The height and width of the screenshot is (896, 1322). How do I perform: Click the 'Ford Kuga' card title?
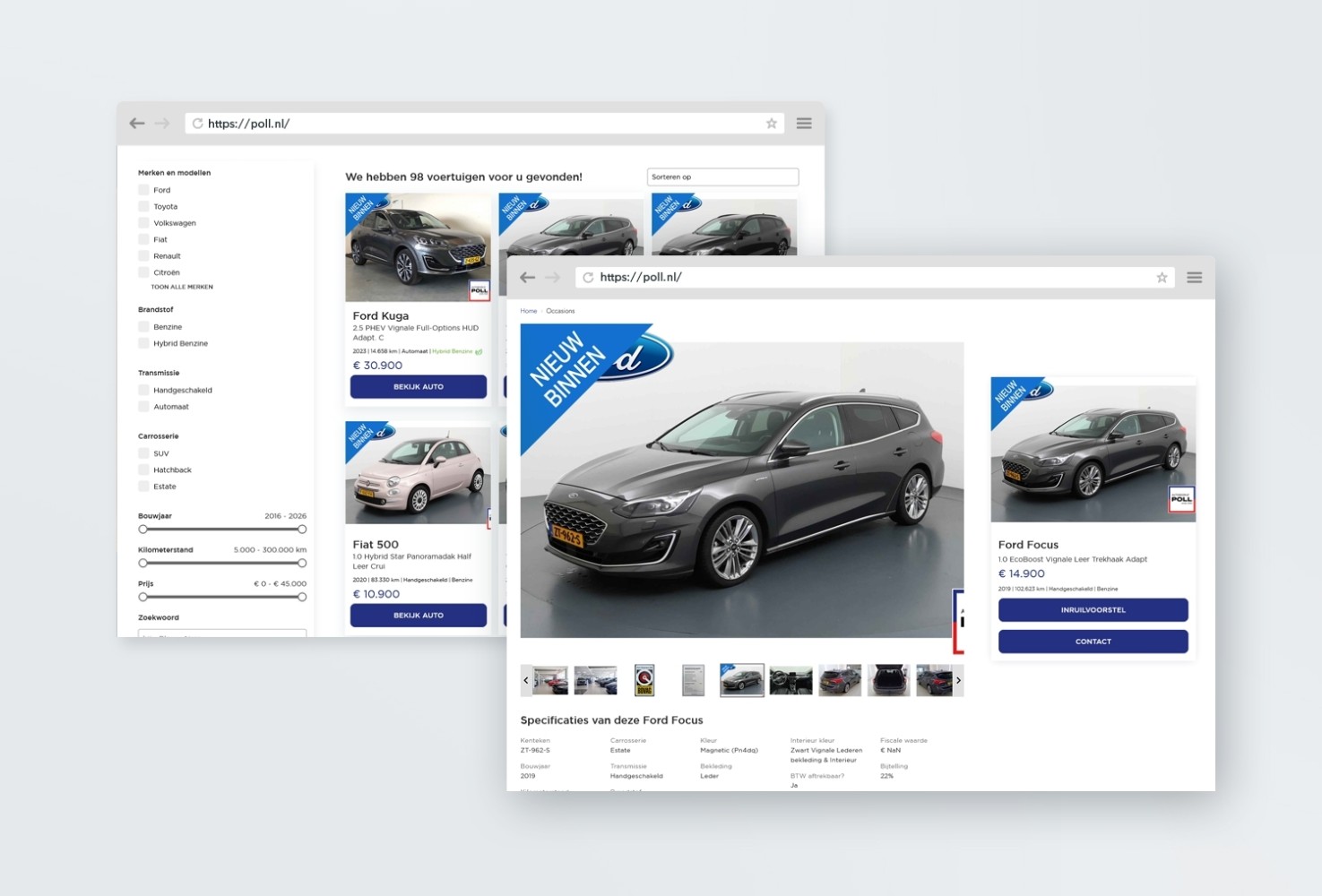[381, 316]
